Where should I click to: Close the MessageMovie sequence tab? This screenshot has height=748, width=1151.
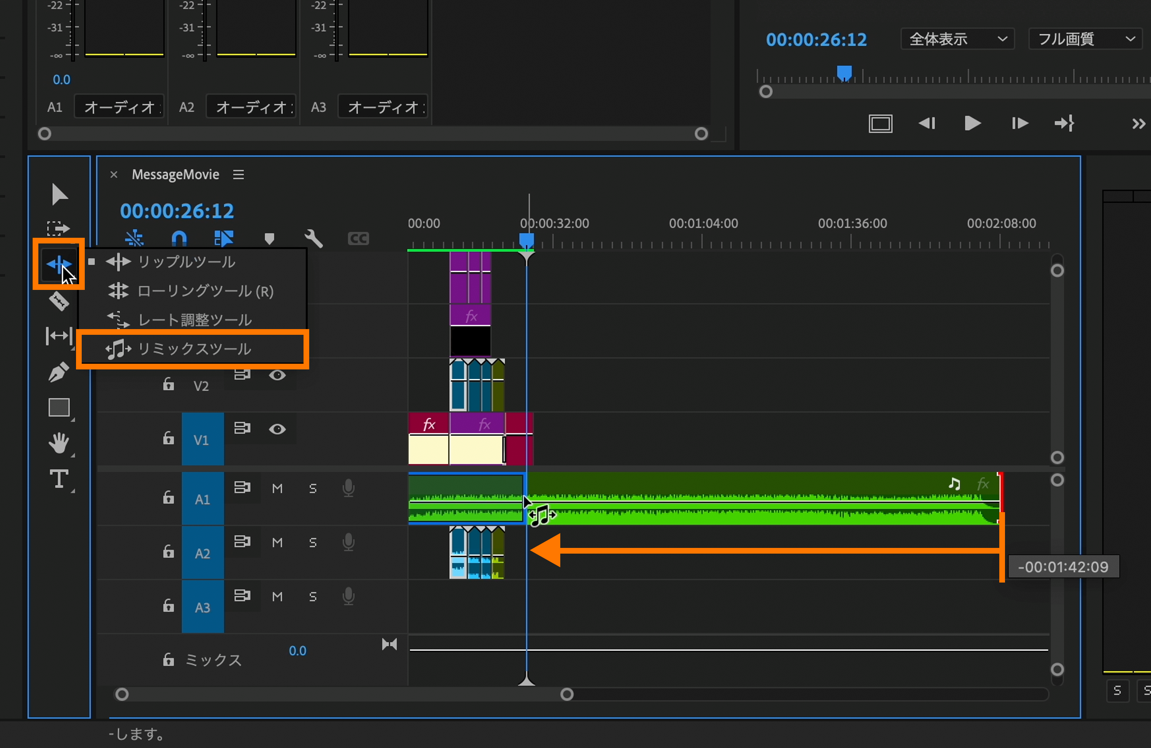click(x=114, y=175)
